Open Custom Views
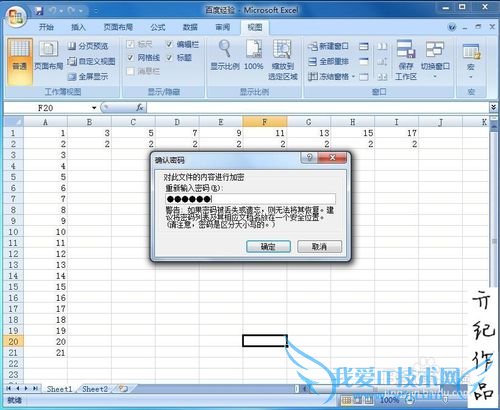 coord(92,61)
